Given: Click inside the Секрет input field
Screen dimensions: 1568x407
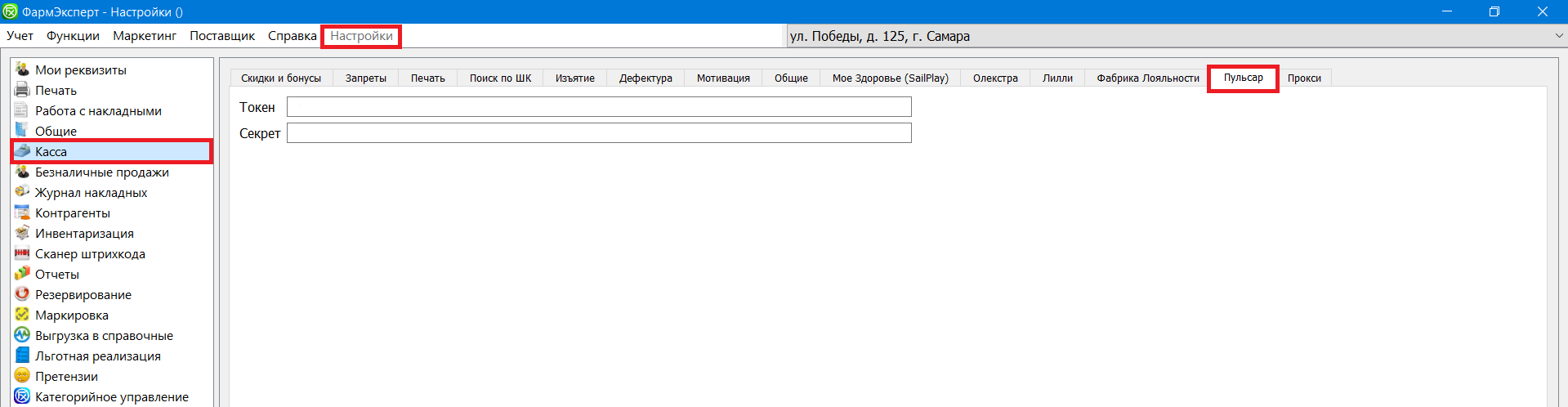Looking at the screenshot, I should 599,133.
